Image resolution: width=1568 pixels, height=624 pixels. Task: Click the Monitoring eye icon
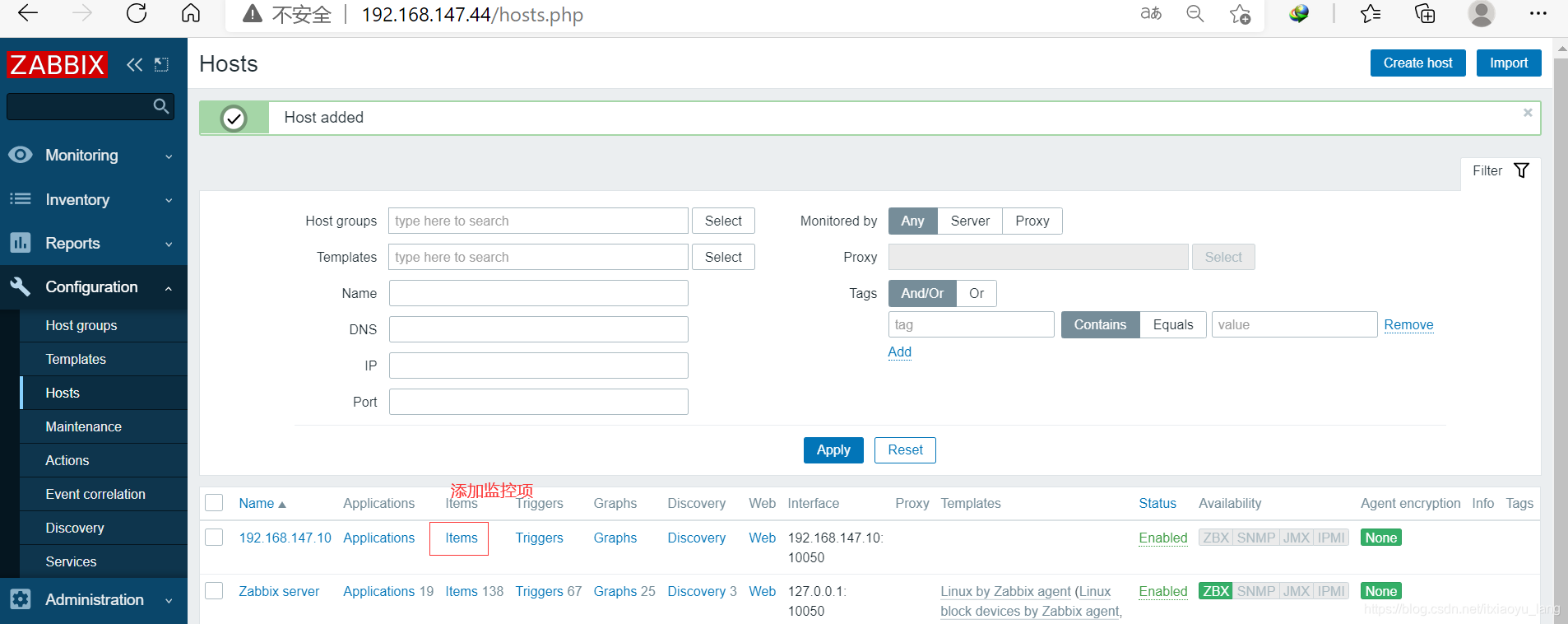(21, 155)
